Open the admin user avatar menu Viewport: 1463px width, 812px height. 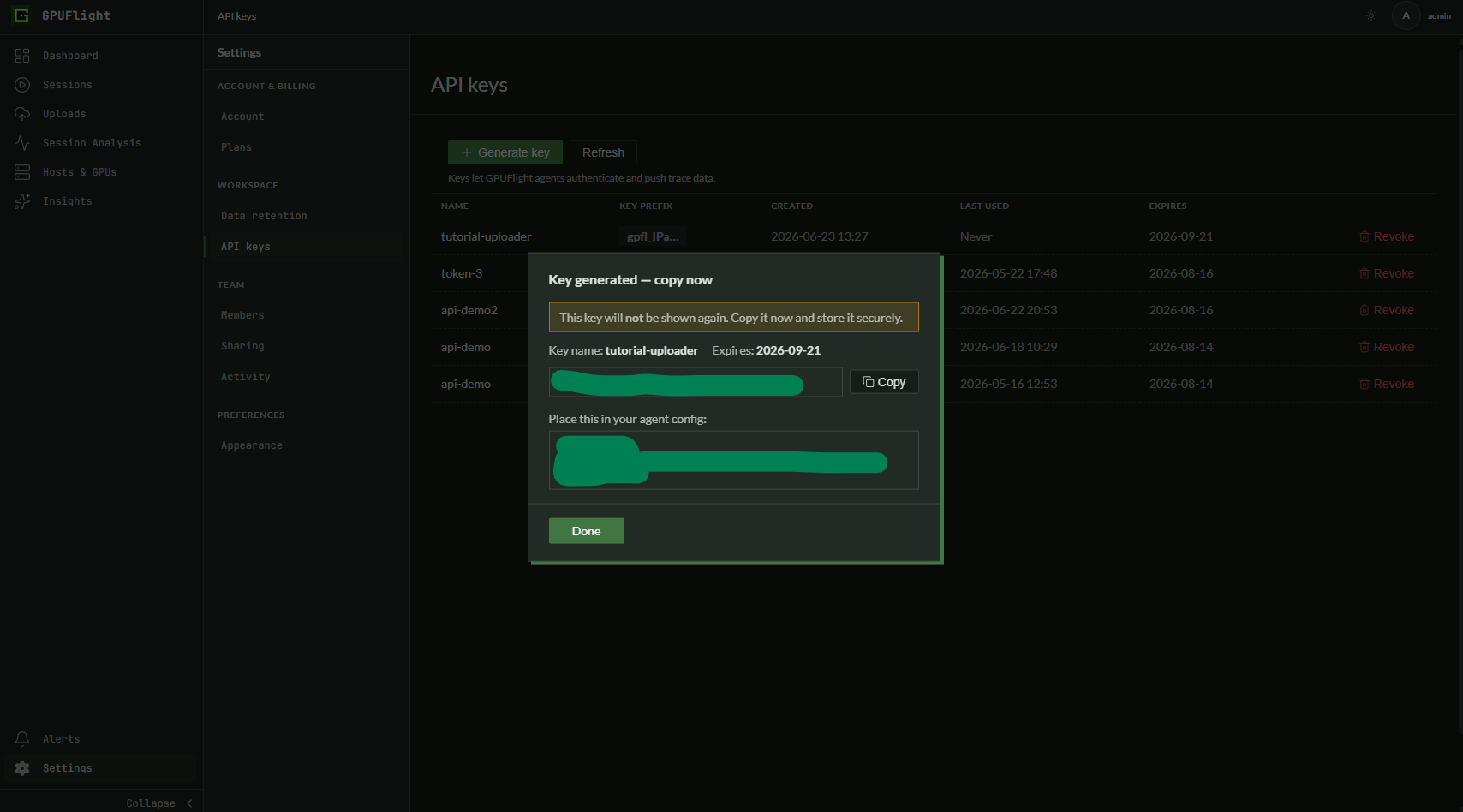(1406, 15)
